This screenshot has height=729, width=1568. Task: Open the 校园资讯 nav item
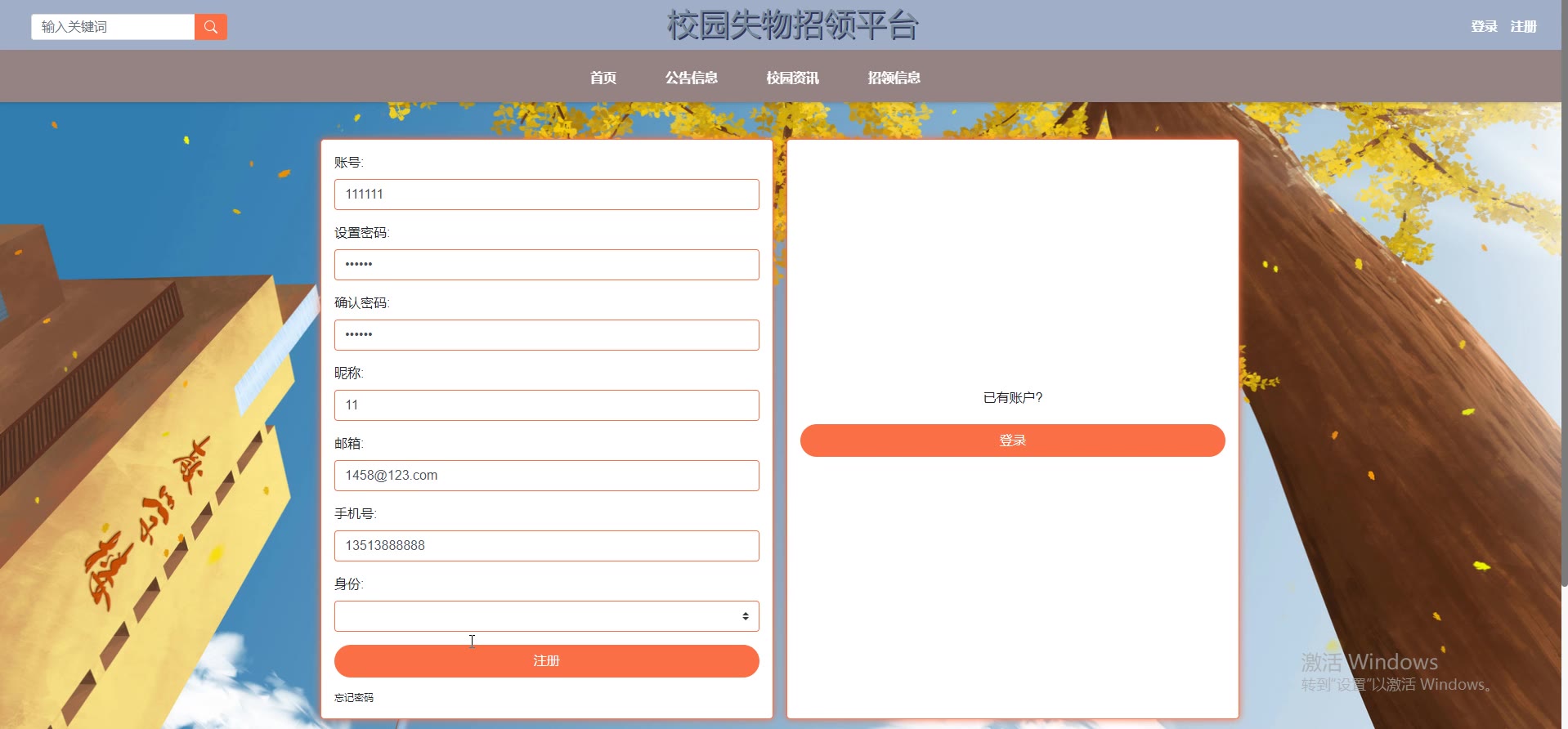[x=793, y=78]
